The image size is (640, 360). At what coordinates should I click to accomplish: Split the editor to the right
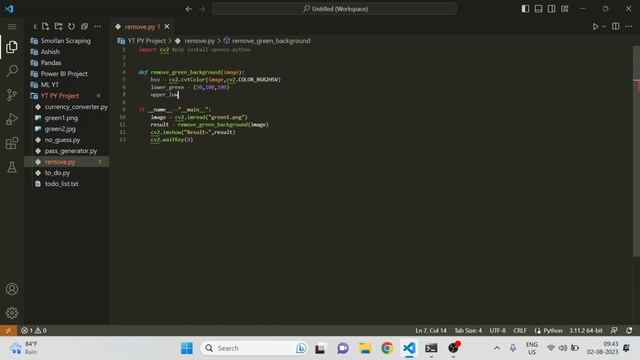pos(616,27)
